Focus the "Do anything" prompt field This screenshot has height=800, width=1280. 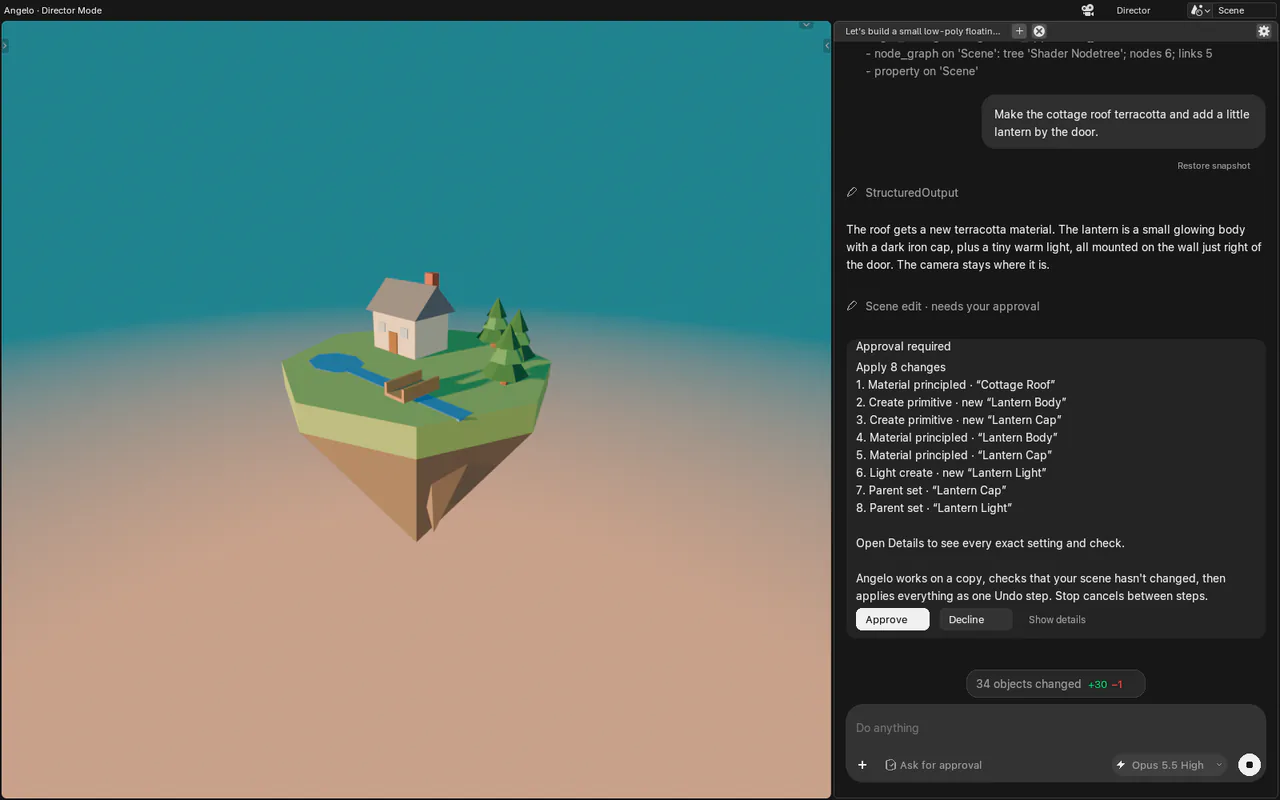tap(1055, 728)
